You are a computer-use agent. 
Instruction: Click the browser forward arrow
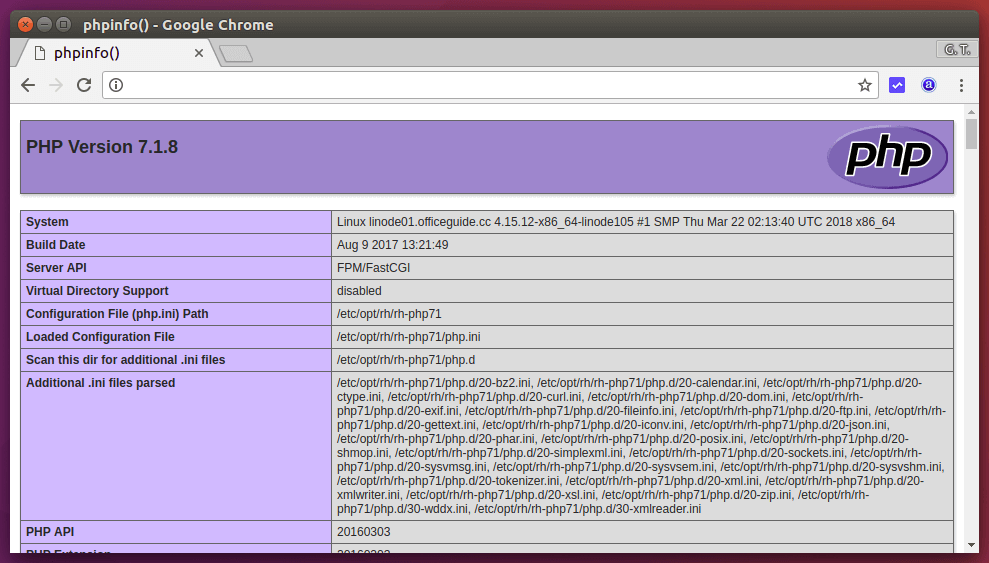(x=56, y=85)
